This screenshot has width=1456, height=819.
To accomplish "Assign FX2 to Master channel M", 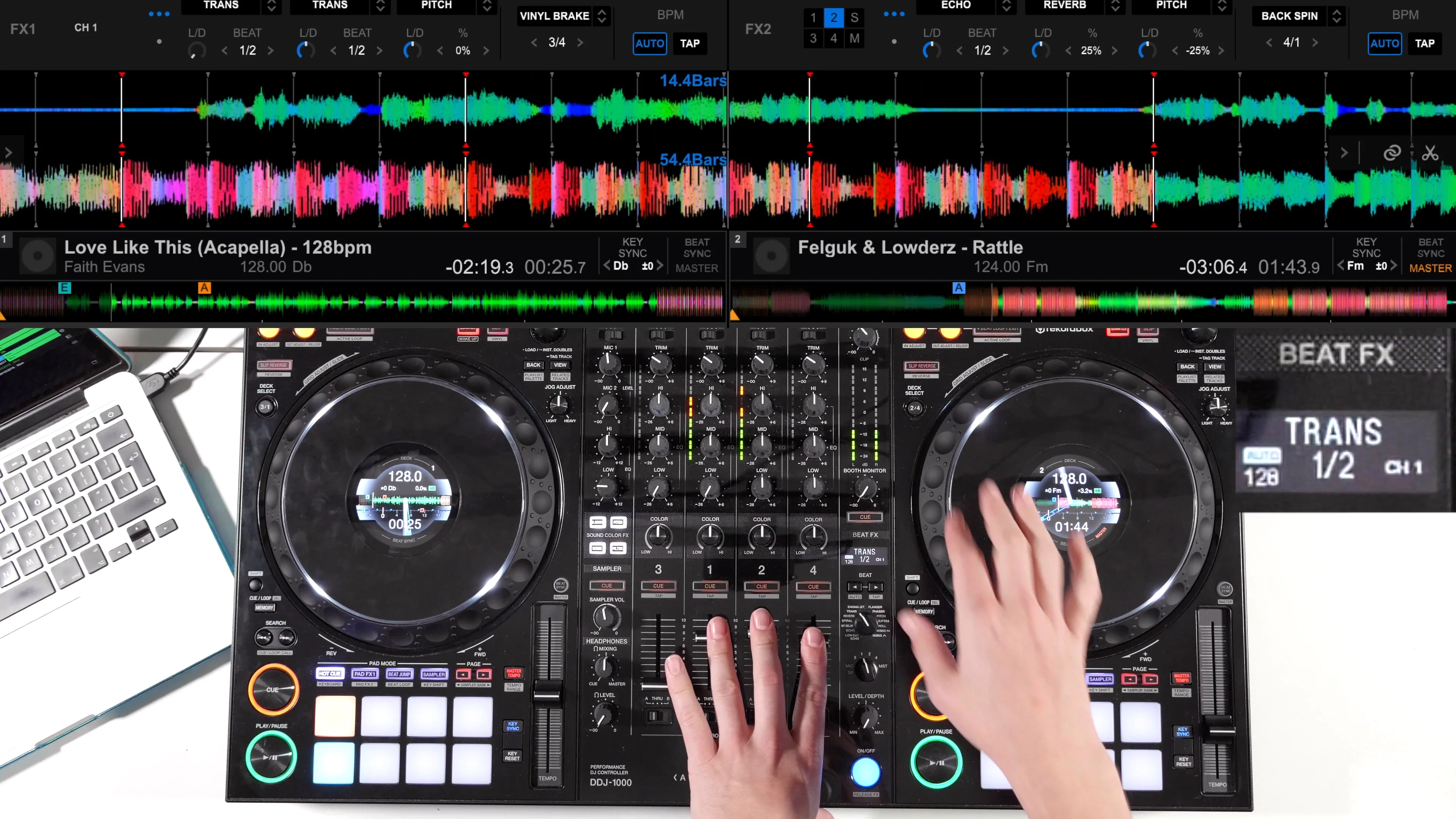I will [854, 38].
